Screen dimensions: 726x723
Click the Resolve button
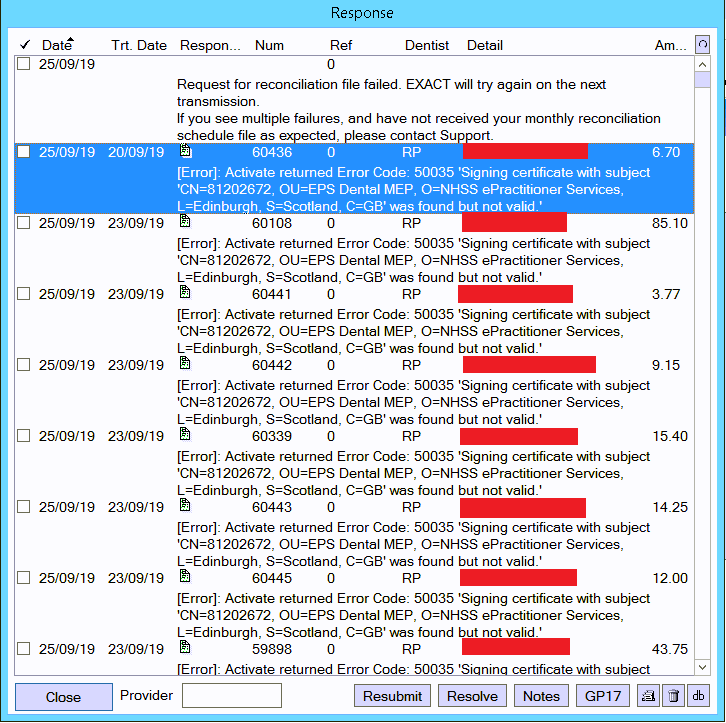point(472,696)
